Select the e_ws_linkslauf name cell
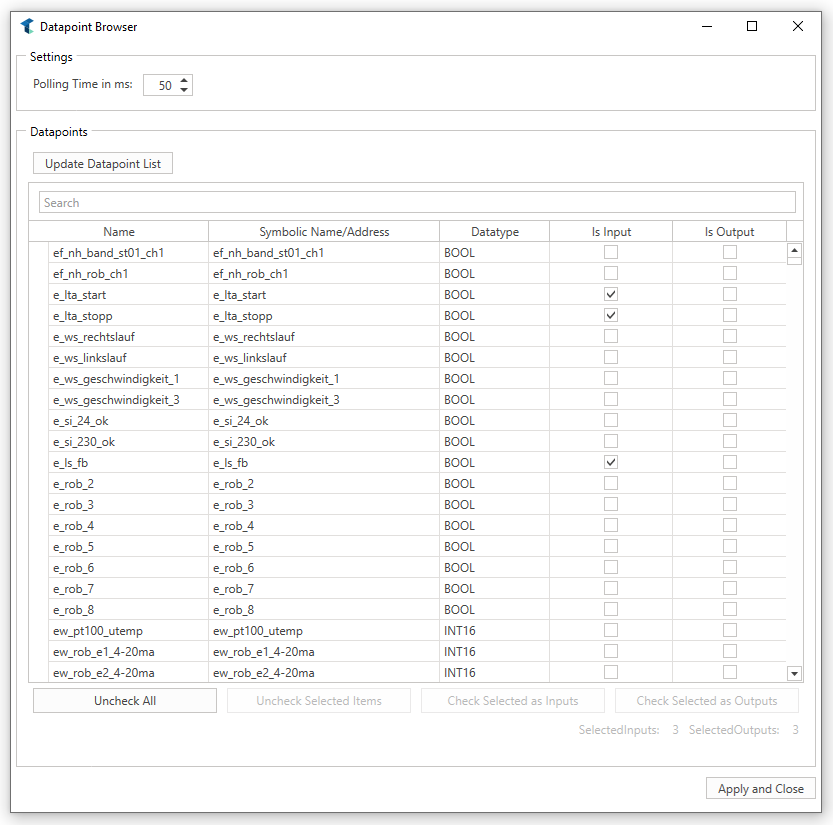The width and height of the screenshot is (833, 825). pyautogui.click(x=128, y=358)
